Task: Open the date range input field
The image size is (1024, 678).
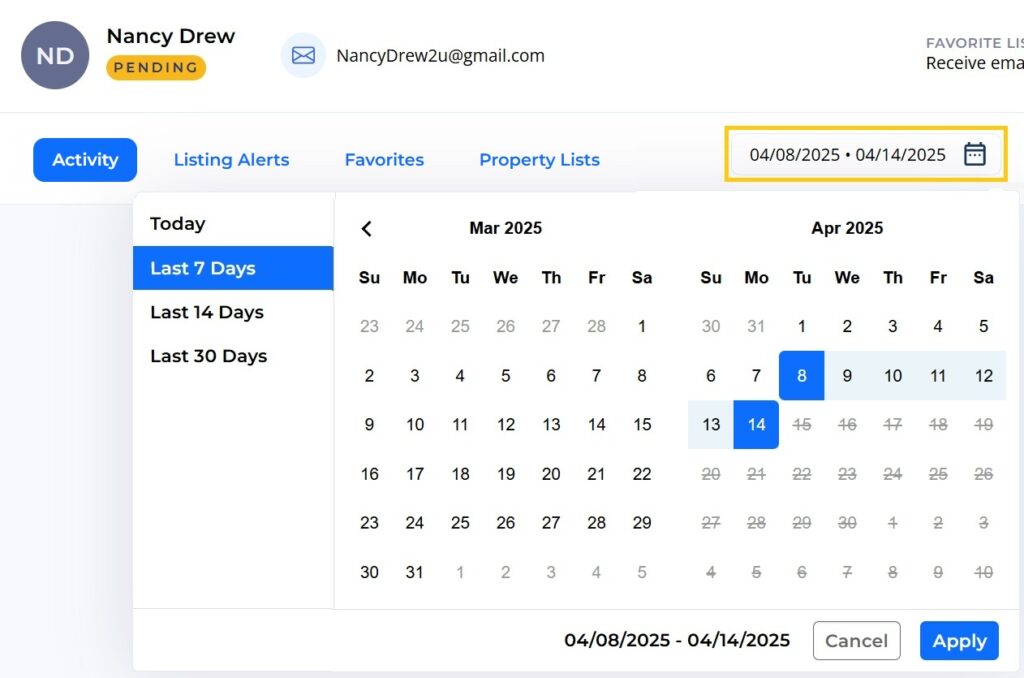Action: 847,154
